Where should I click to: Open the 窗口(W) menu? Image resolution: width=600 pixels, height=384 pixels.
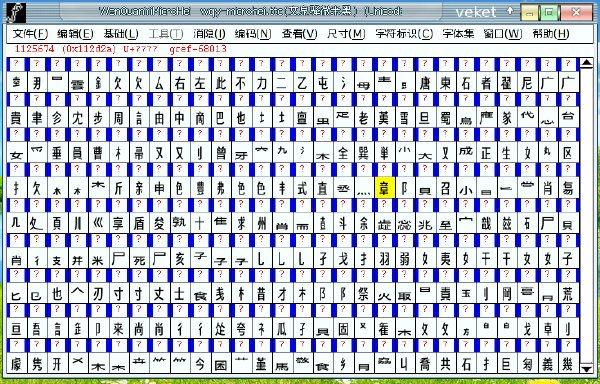[x=502, y=34]
